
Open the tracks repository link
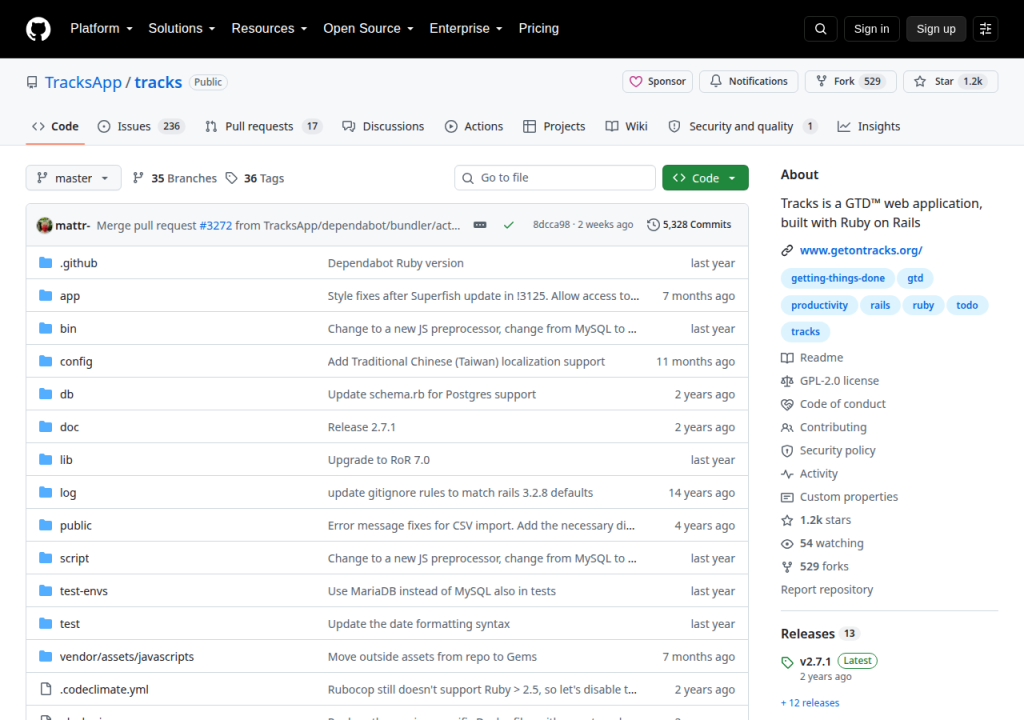point(158,82)
